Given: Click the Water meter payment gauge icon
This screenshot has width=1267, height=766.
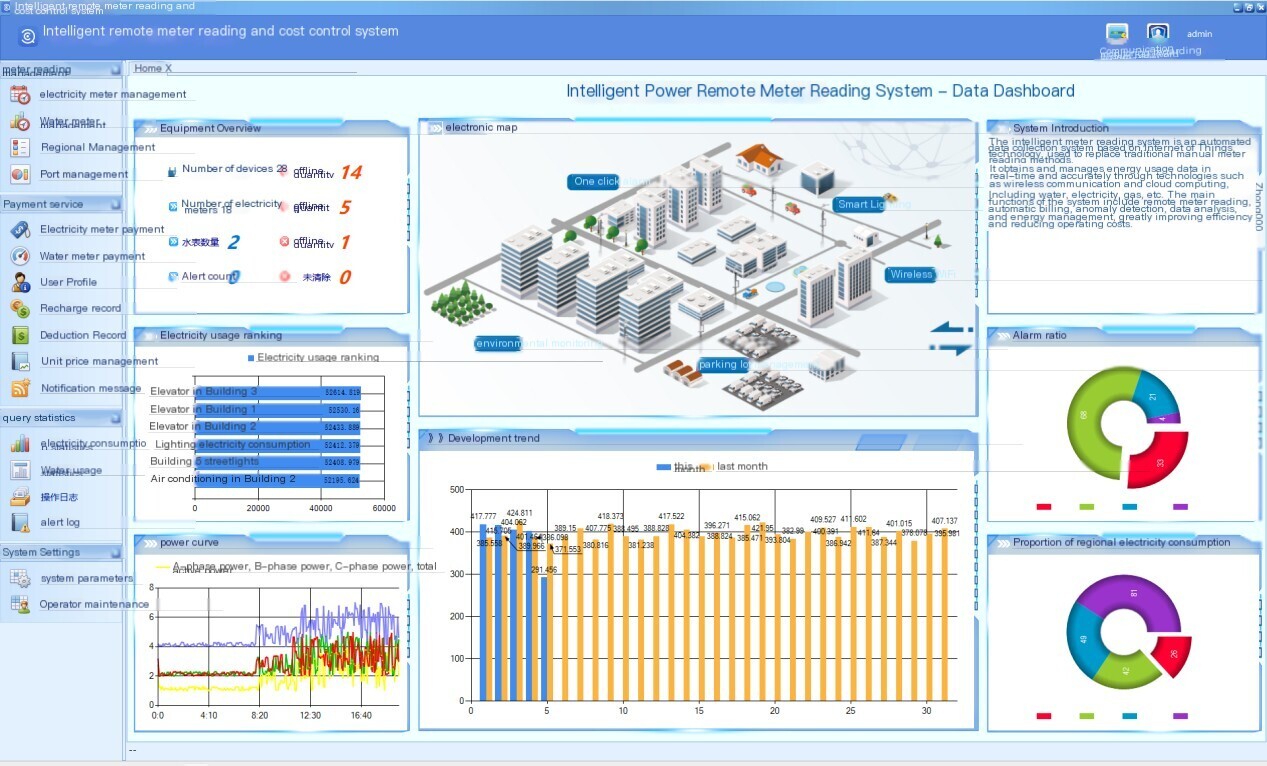Looking at the screenshot, I should tap(20, 256).
